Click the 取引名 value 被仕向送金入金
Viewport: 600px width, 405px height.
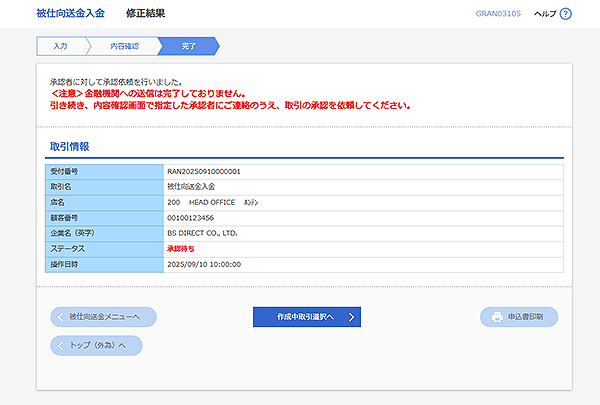click(x=191, y=187)
